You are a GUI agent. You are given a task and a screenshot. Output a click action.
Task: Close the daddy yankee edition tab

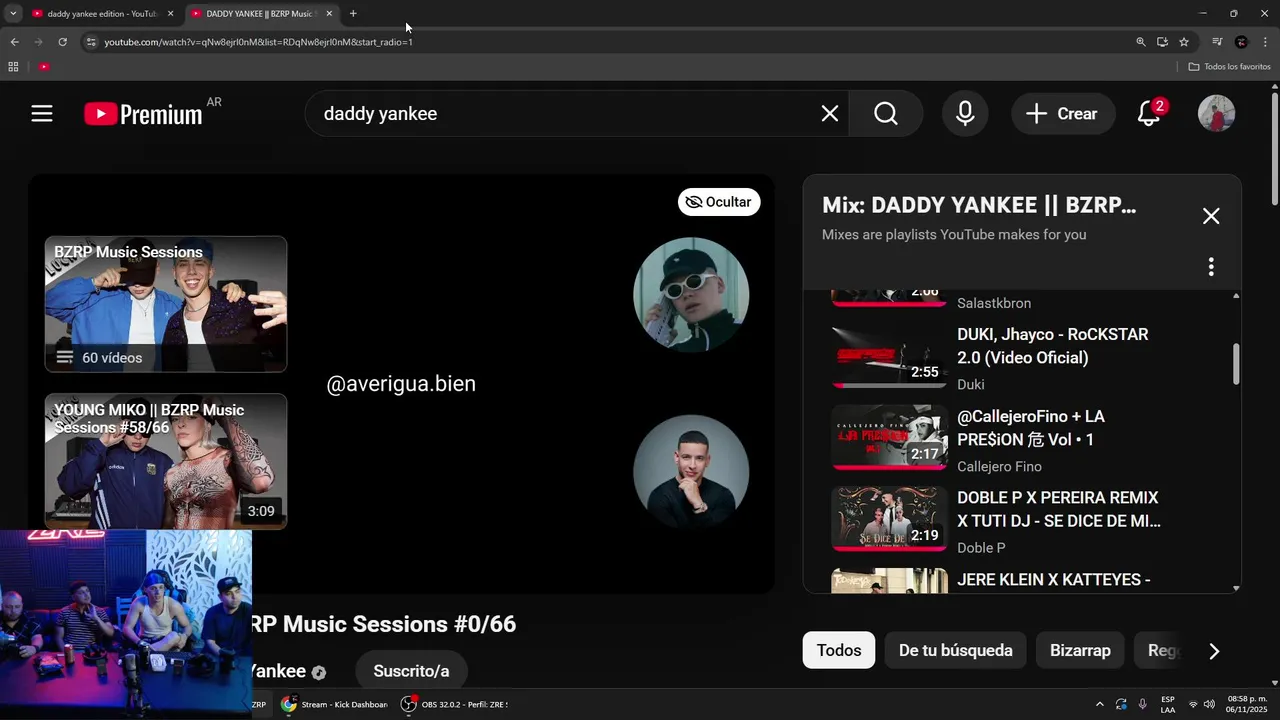tap(170, 14)
